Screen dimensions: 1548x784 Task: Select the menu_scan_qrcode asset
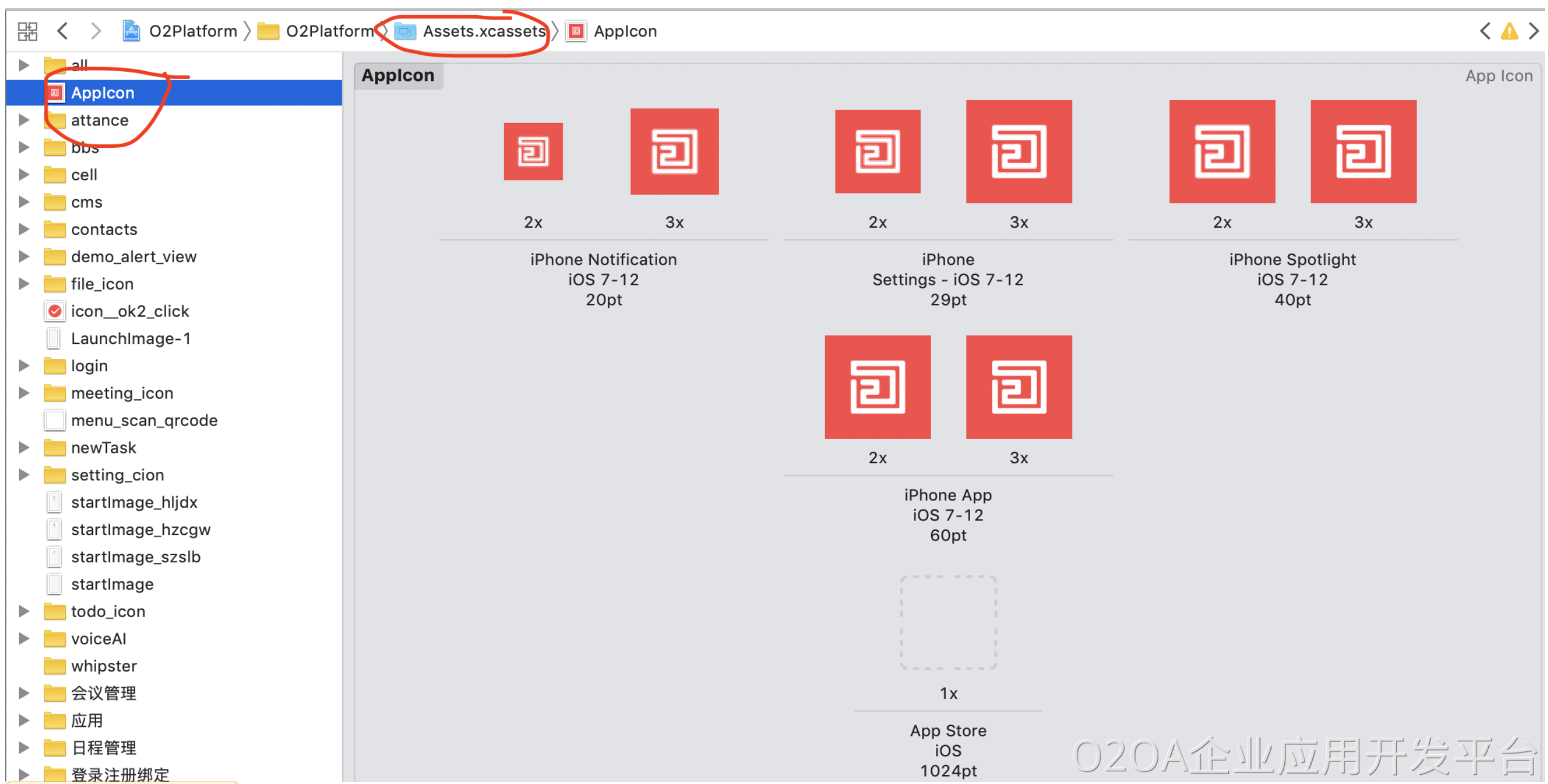pos(144,421)
